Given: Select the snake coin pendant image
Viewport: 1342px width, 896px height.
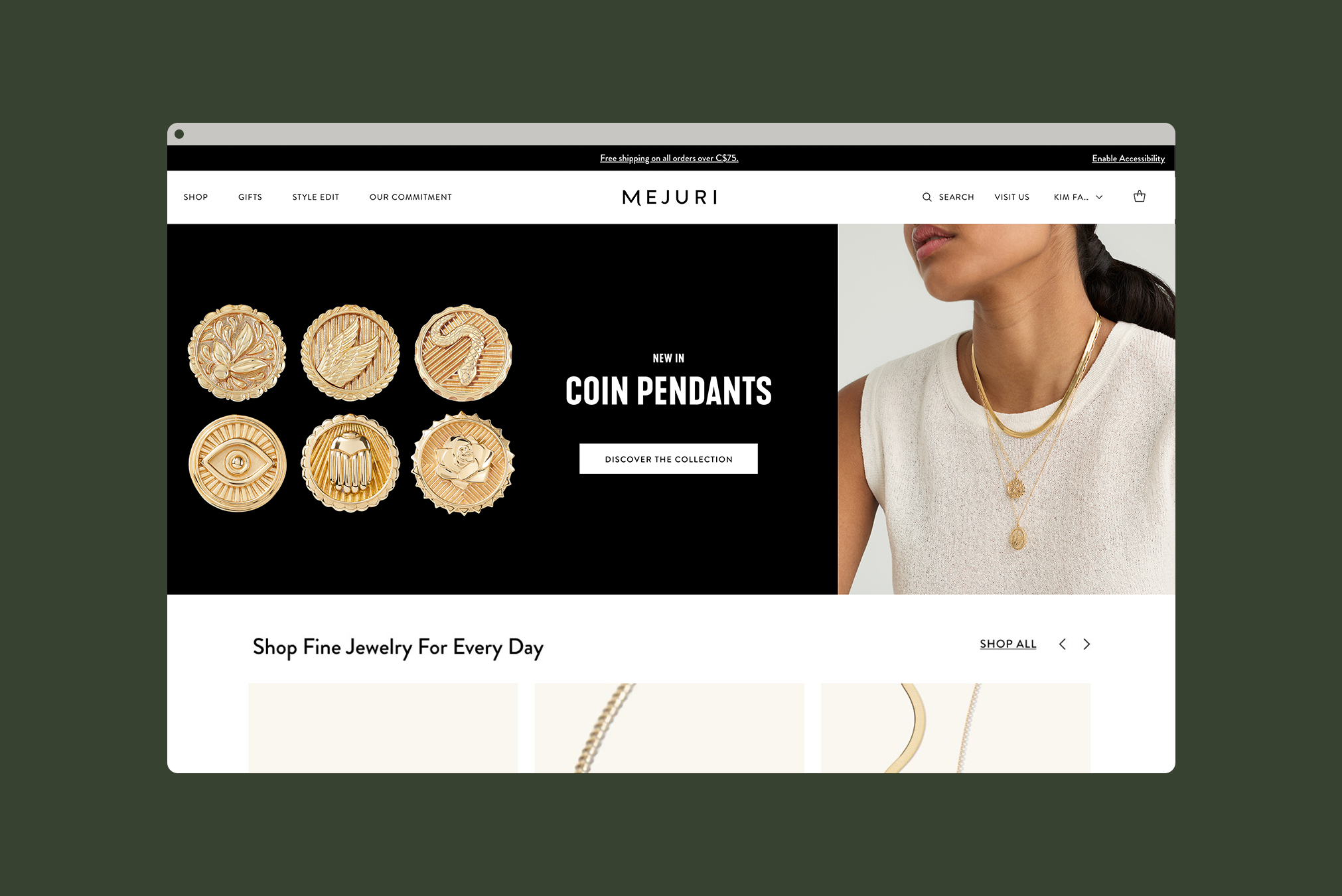Looking at the screenshot, I should pyautogui.click(x=463, y=353).
